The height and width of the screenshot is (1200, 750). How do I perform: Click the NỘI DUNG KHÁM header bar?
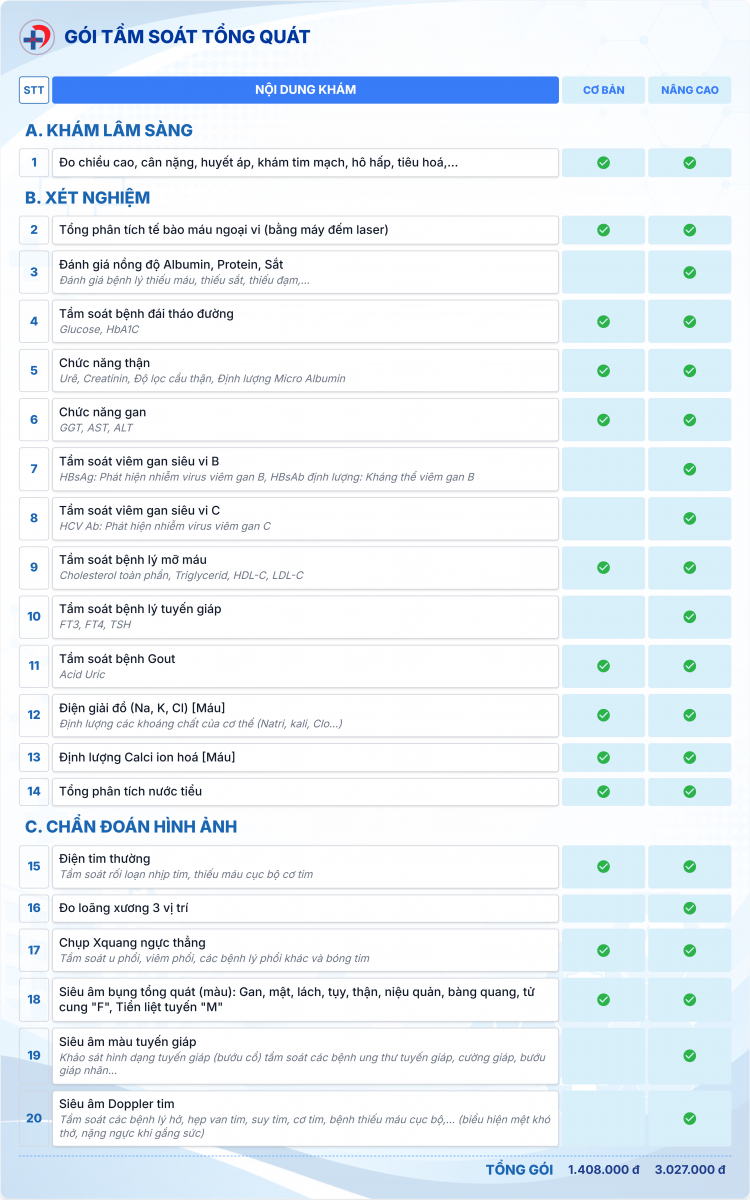click(x=305, y=90)
